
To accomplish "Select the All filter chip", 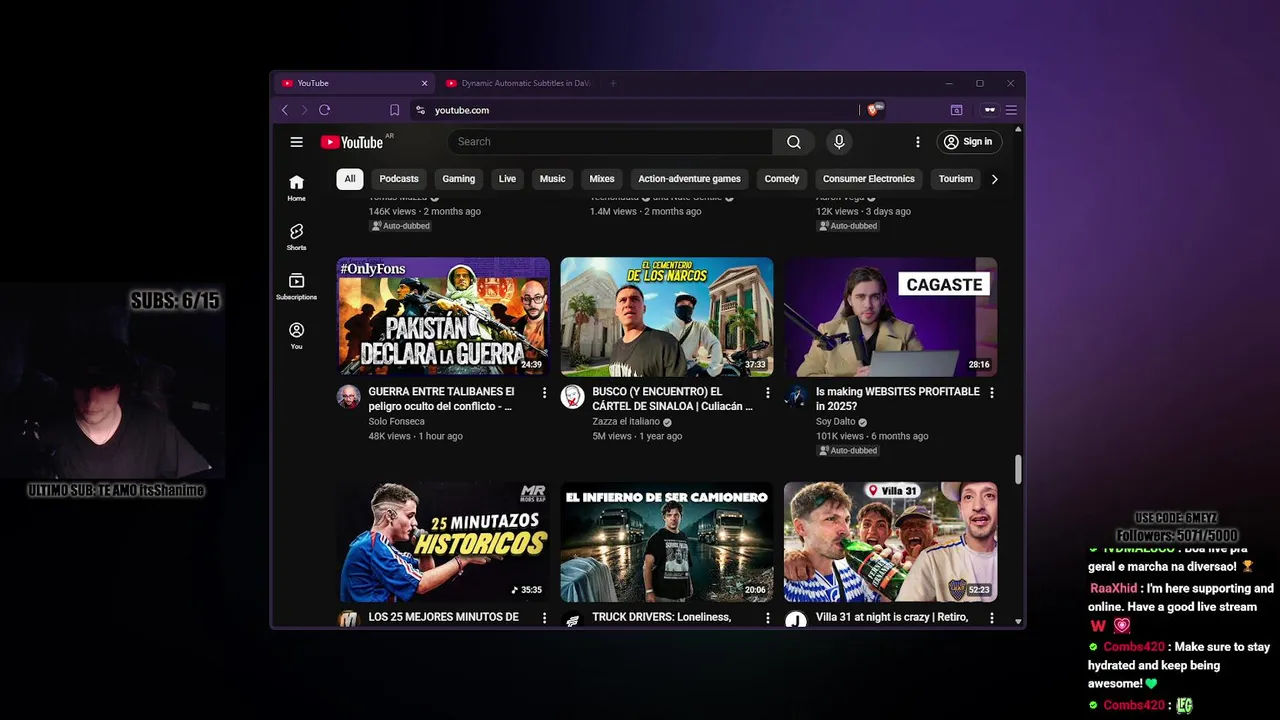I will (349, 179).
